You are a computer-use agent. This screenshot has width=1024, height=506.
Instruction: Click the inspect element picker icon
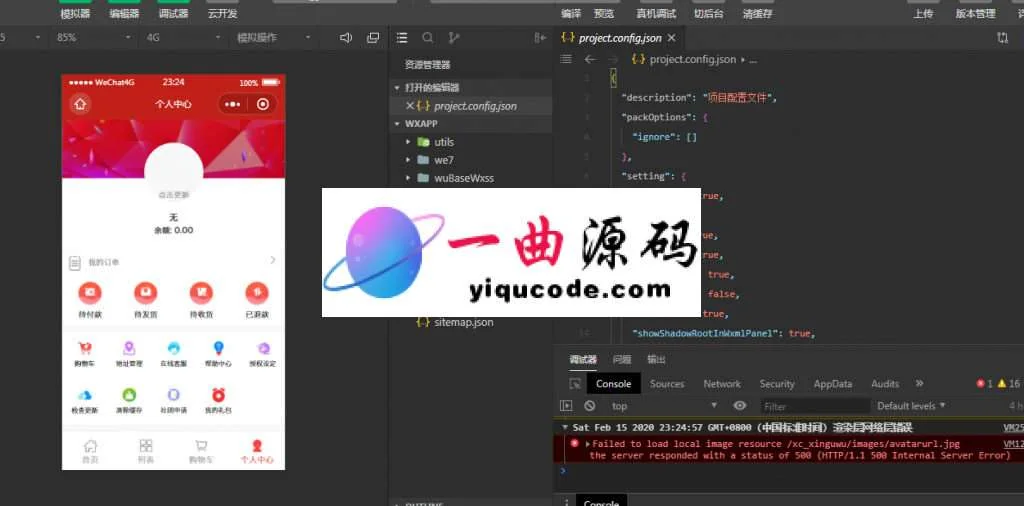pos(575,384)
